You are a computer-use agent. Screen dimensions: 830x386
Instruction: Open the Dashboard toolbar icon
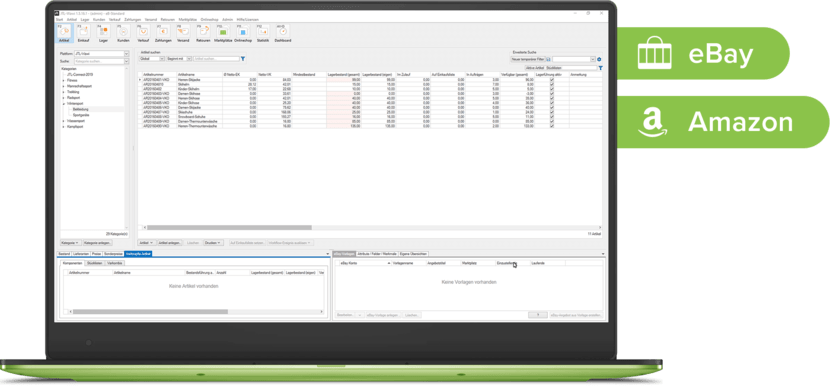[x=283, y=33]
